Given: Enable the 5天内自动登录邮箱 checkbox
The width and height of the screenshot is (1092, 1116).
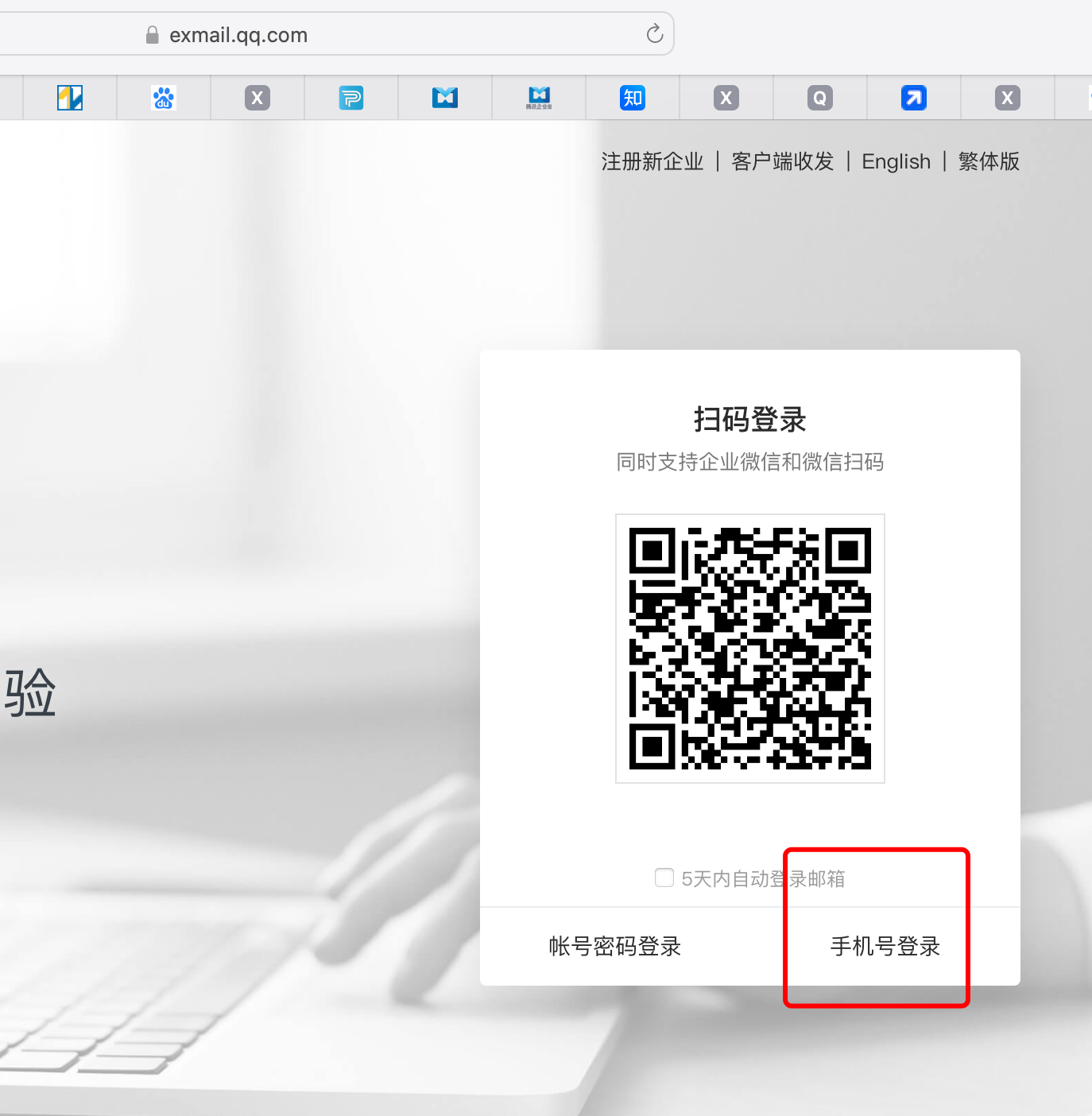Looking at the screenshot, I should coord(664,878).
